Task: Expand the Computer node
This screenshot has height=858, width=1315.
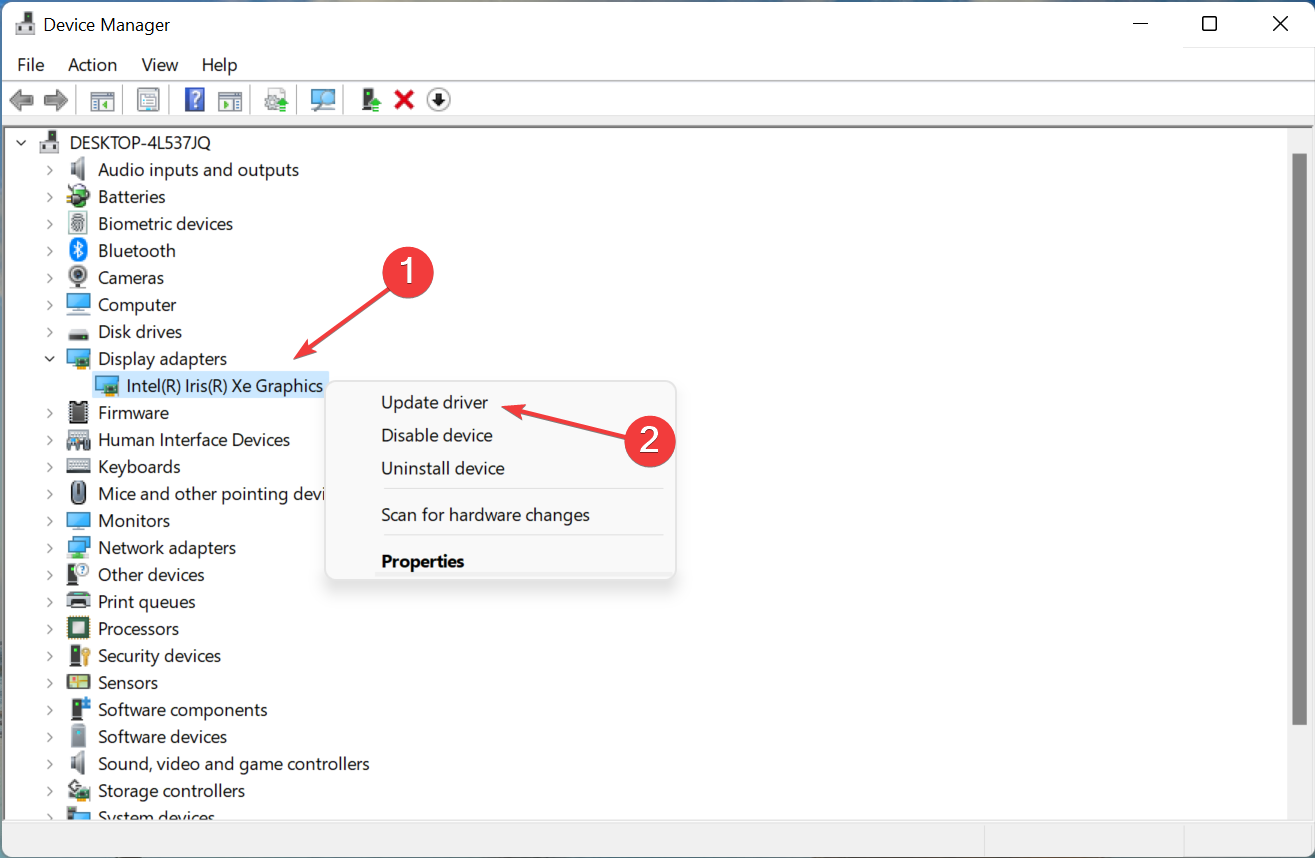Action: [49, 305]
